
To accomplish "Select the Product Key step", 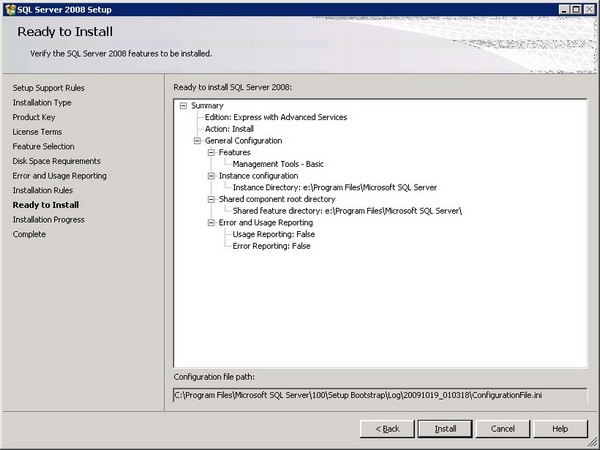I will click(x=34, y=117).
